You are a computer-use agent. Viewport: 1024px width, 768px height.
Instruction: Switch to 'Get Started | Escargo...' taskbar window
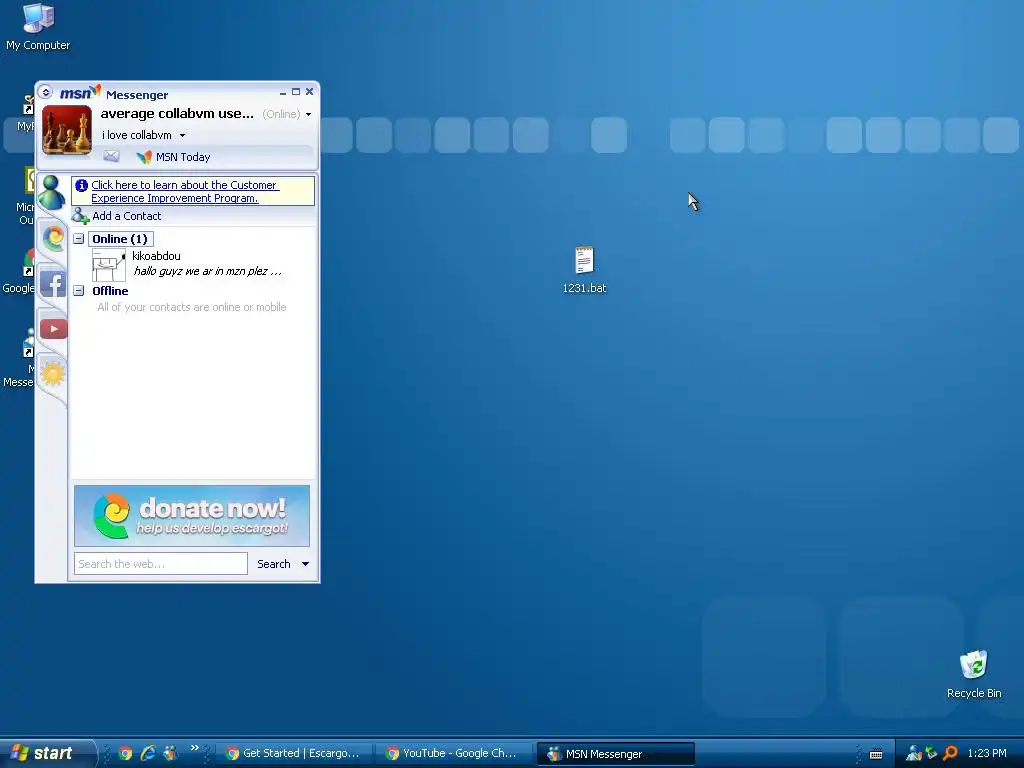click(x=294, y=754)
